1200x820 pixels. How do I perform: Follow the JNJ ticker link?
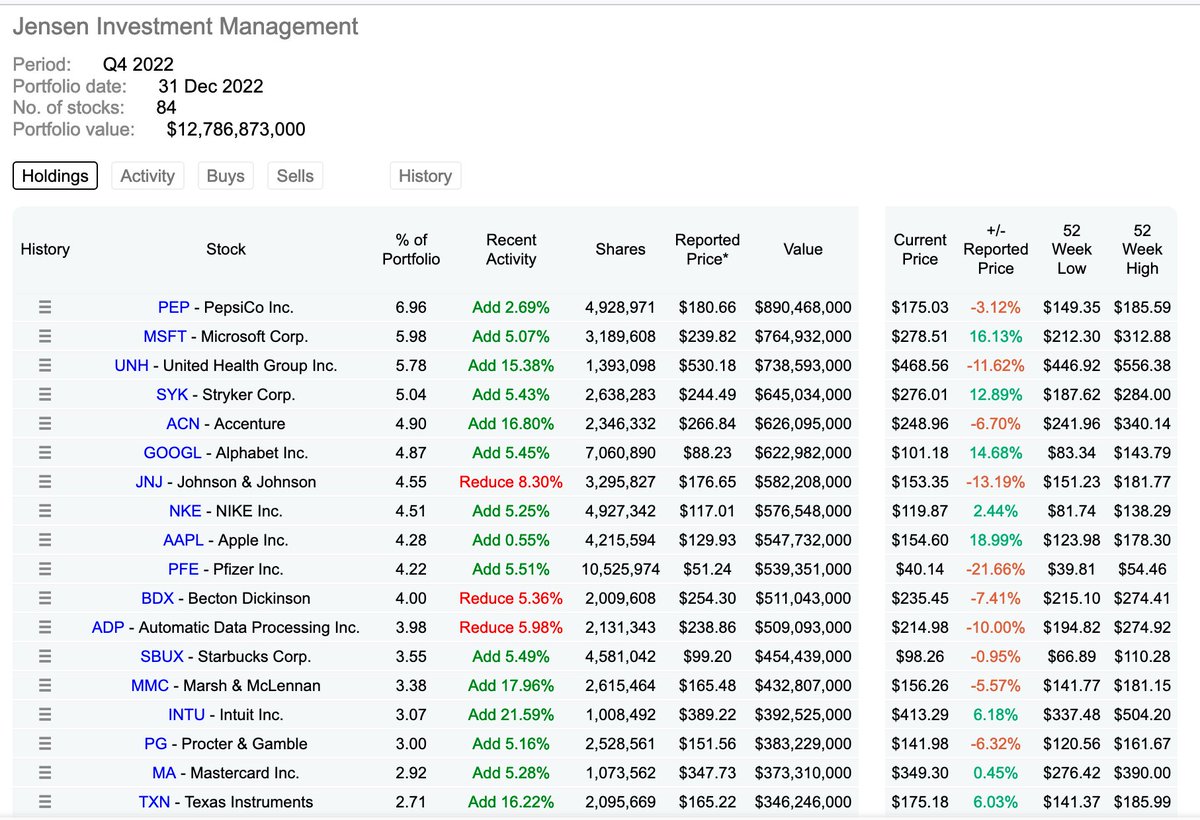click(149, 481)
